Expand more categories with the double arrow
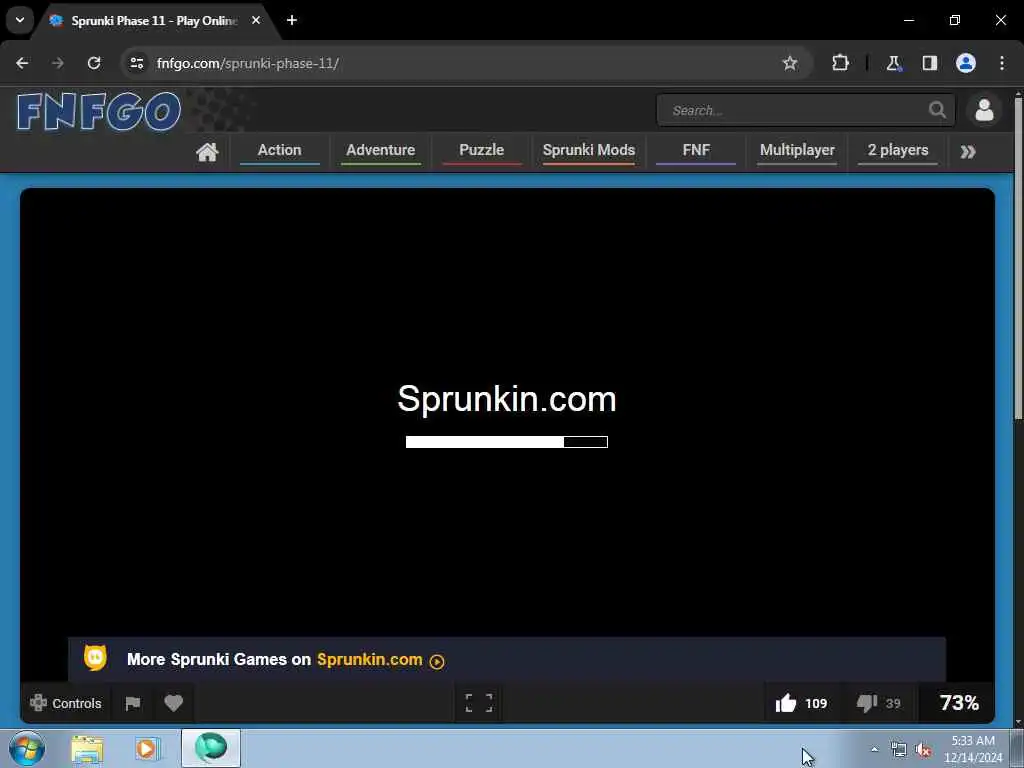Screen dimensions: 1024x768 (x=968, y=152)
